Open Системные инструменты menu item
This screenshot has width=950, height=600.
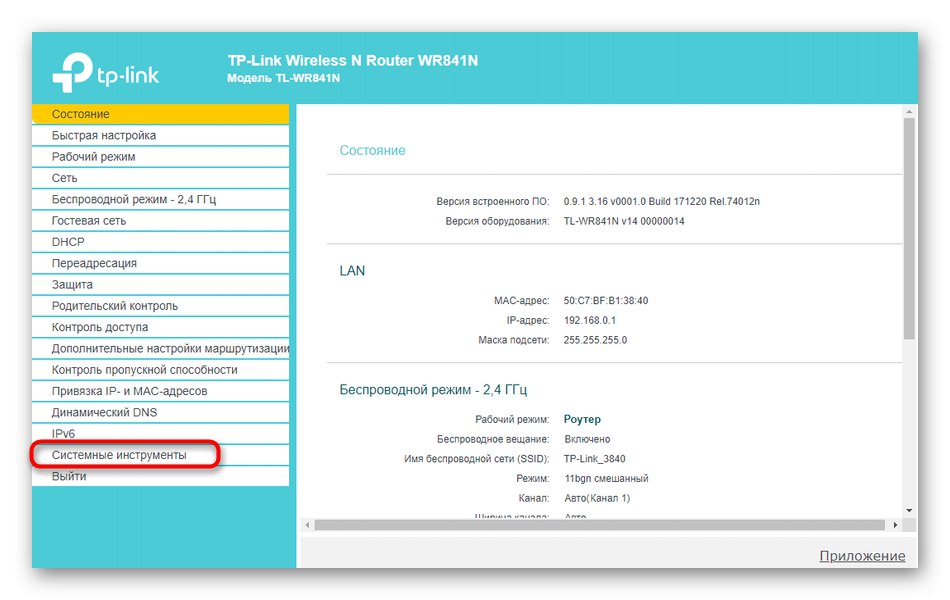[x=161, y=455]
